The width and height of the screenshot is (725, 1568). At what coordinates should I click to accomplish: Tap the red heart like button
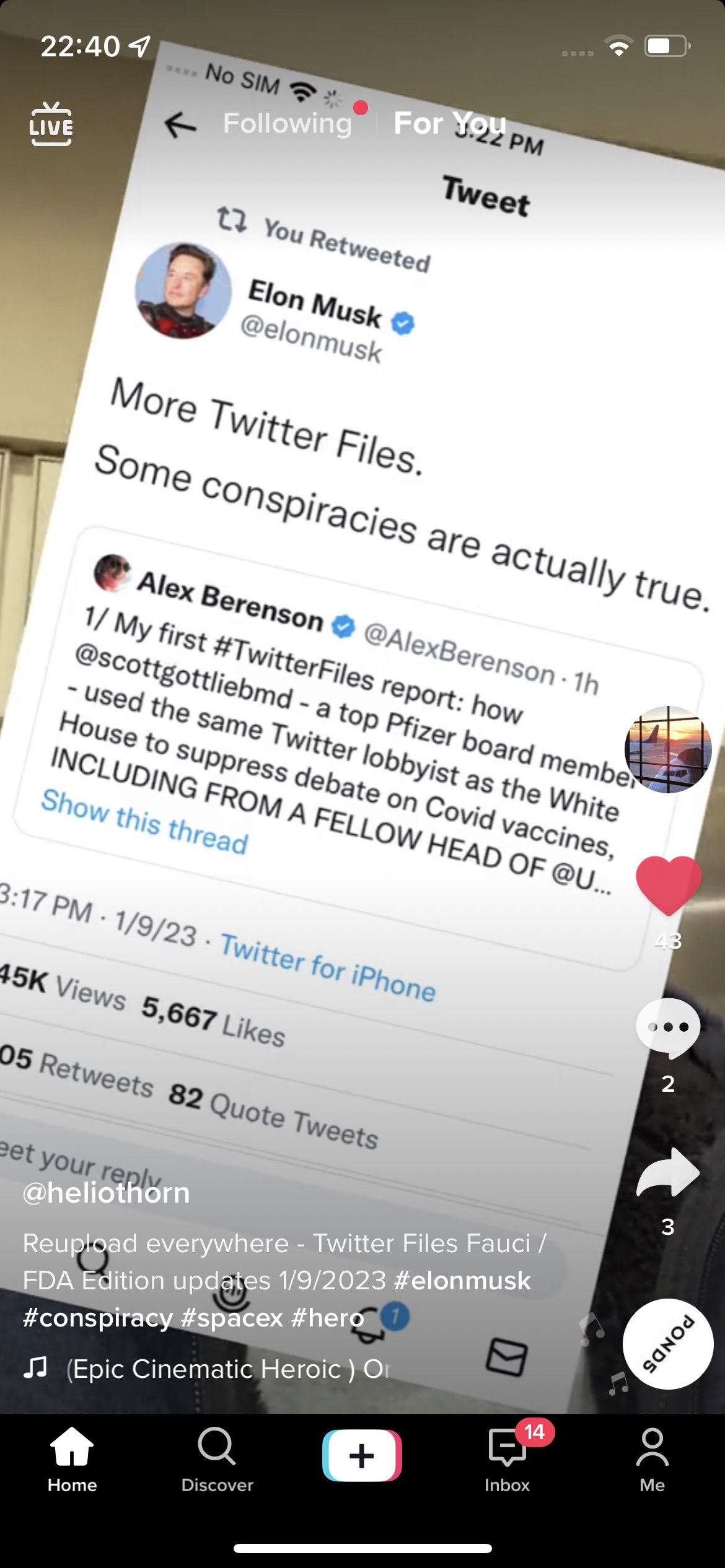[x=668, y=886]
